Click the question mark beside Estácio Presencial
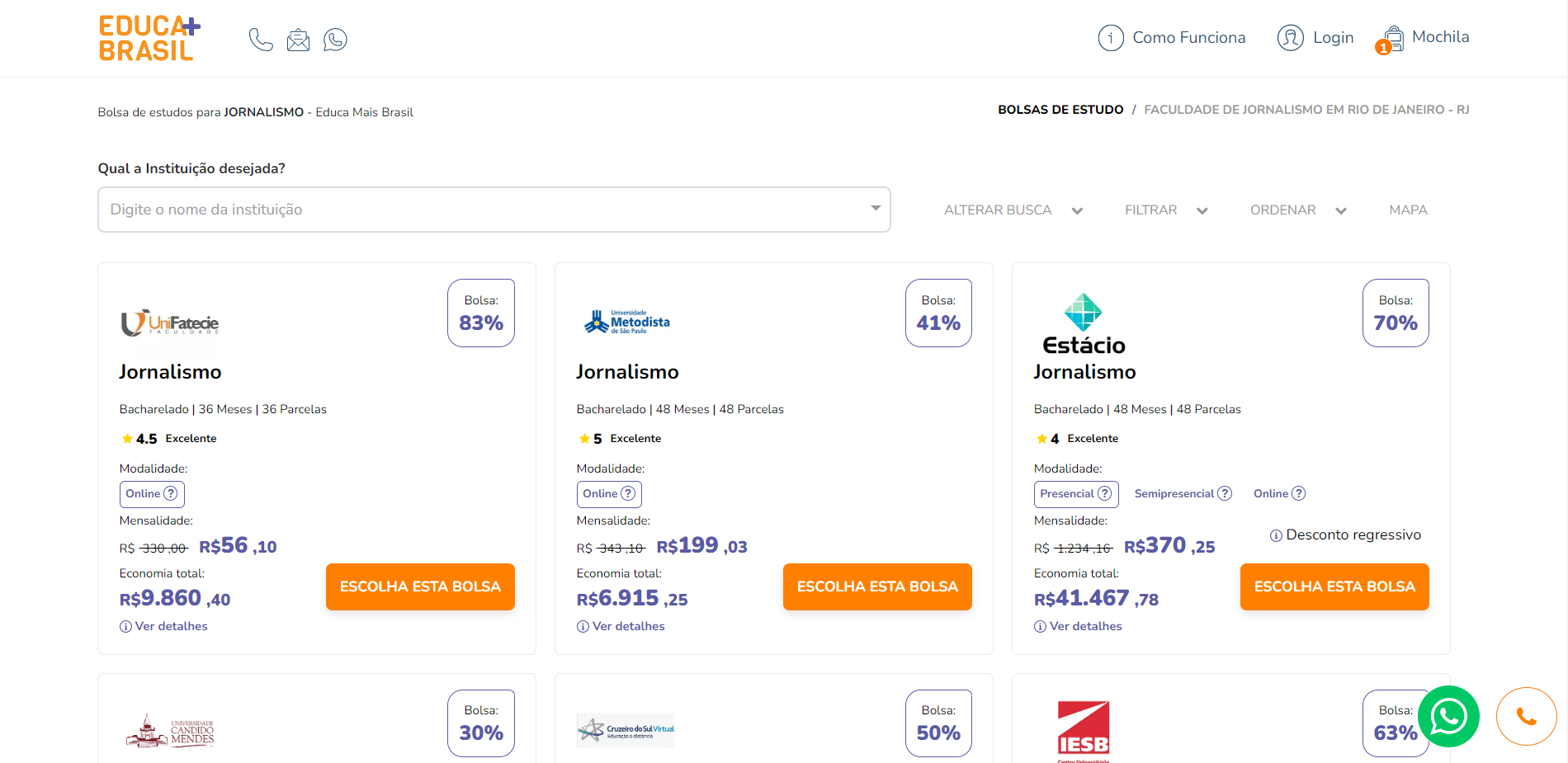Screen dimensions: 1568x763 click(x=1104, y=493)
